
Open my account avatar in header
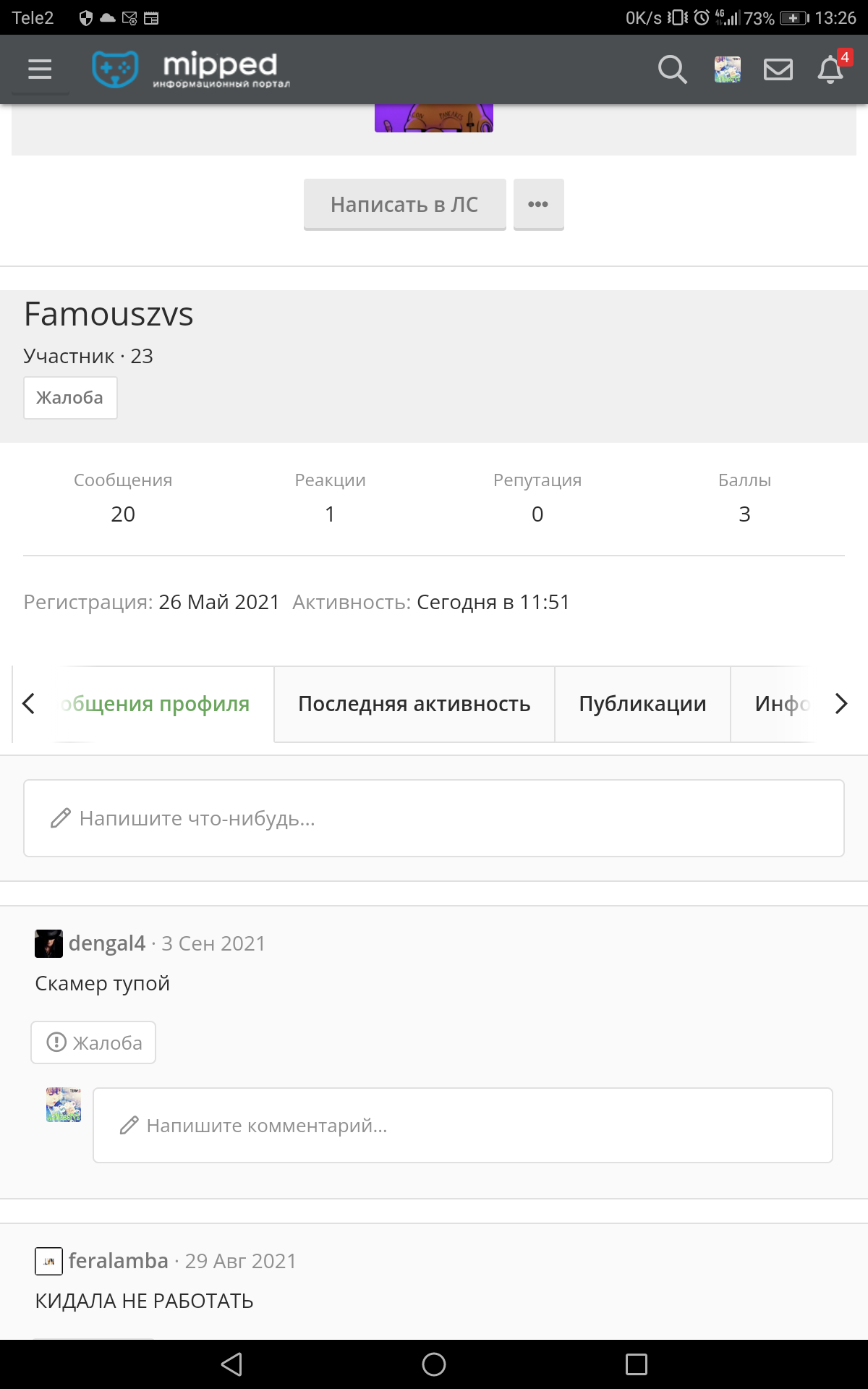[727, 69]
